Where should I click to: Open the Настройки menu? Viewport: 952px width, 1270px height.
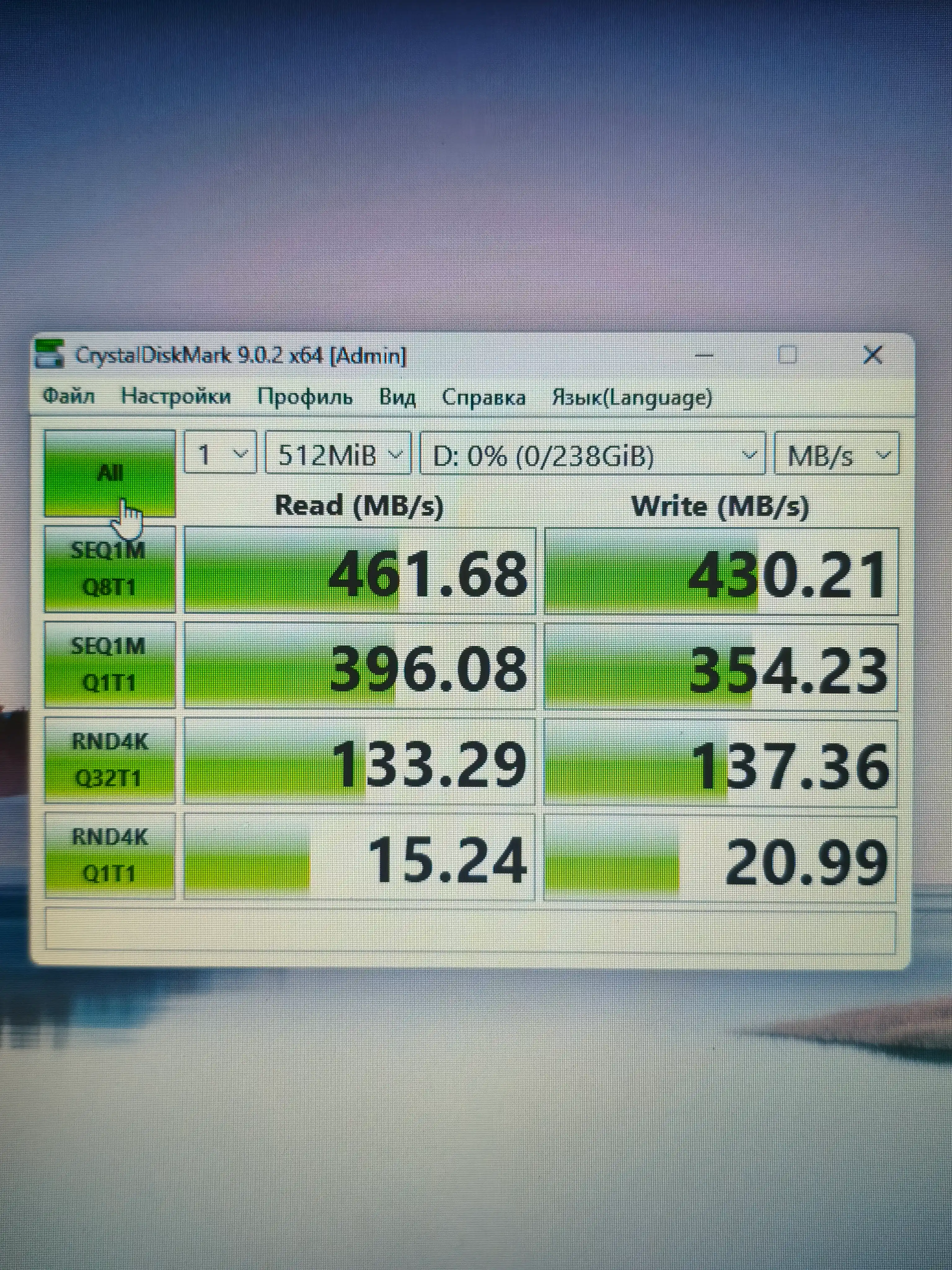(176, 396)
